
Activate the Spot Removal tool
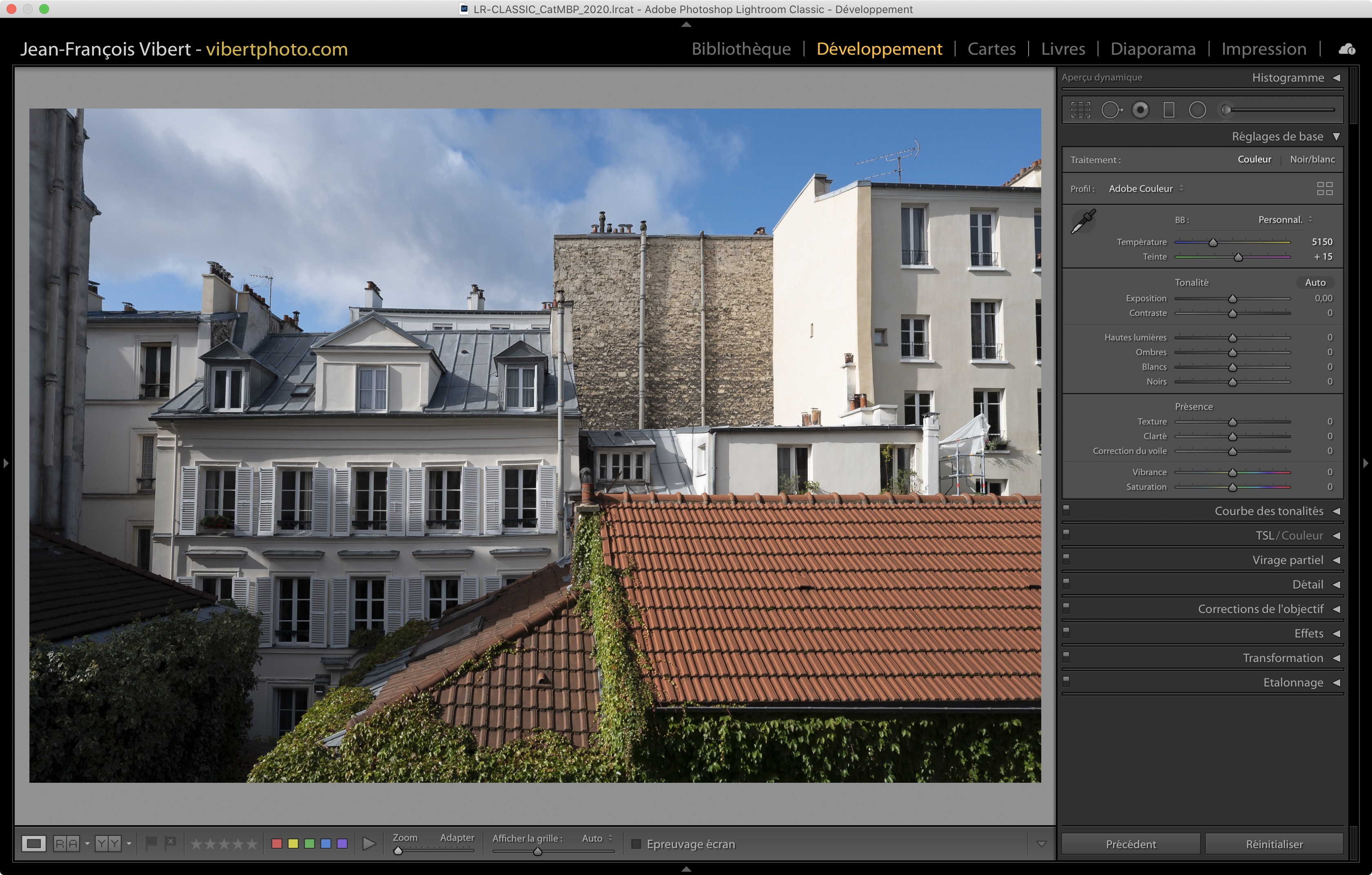coord(1111,110)
